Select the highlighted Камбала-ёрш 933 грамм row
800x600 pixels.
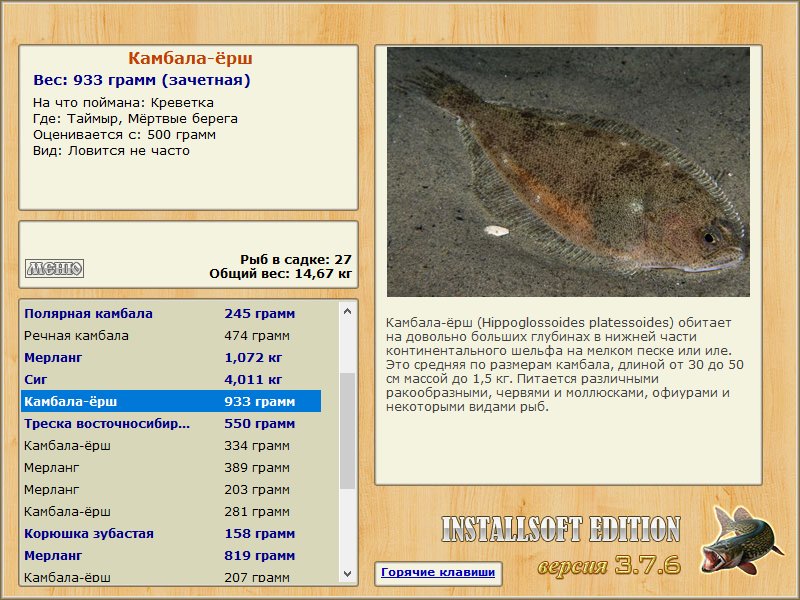(171, 401)
